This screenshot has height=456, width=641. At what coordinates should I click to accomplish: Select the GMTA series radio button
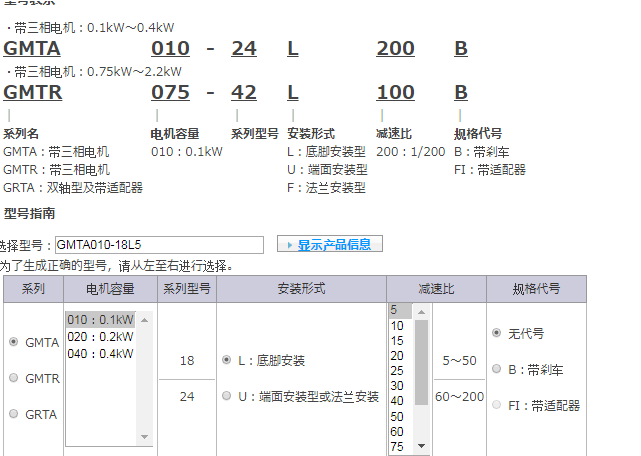(13, 341)
